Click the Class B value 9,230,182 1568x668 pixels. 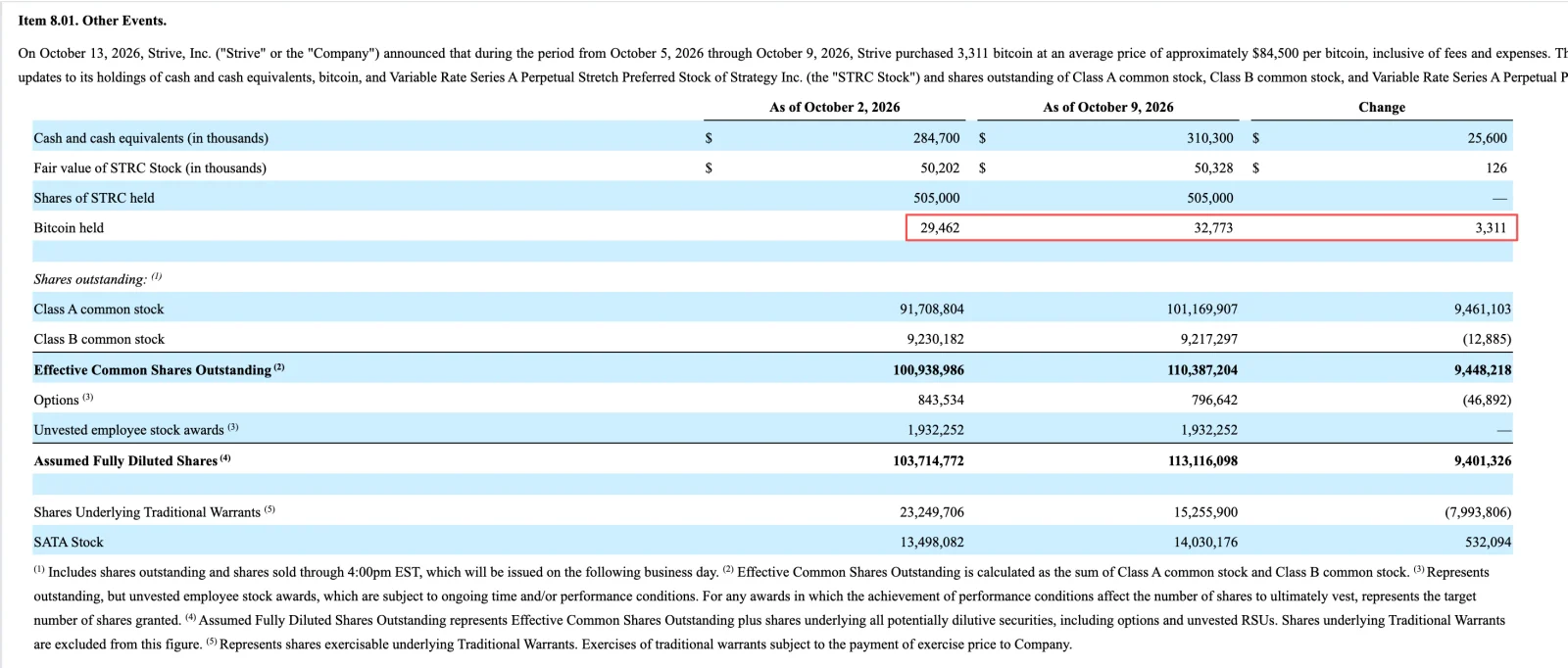[x=935, y=339]
